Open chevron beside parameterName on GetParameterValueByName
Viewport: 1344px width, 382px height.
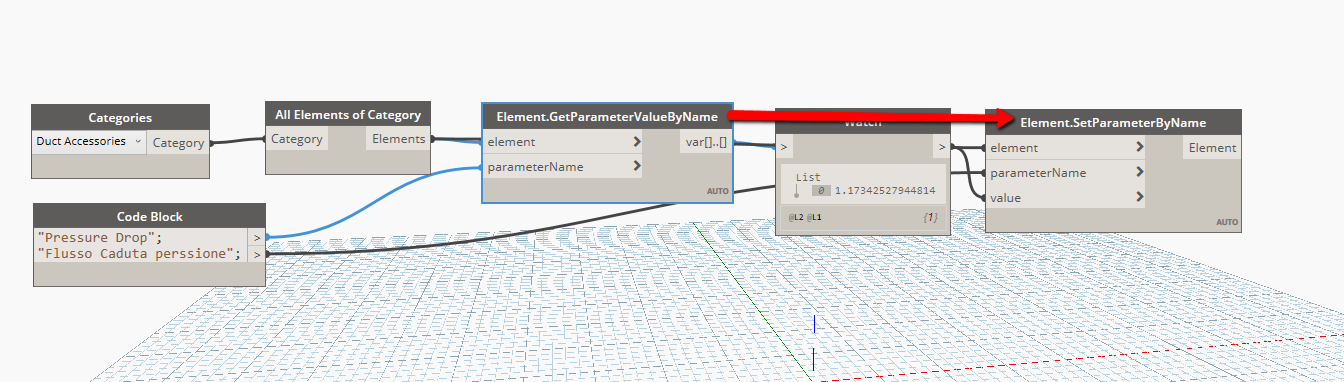click(637, 167)
